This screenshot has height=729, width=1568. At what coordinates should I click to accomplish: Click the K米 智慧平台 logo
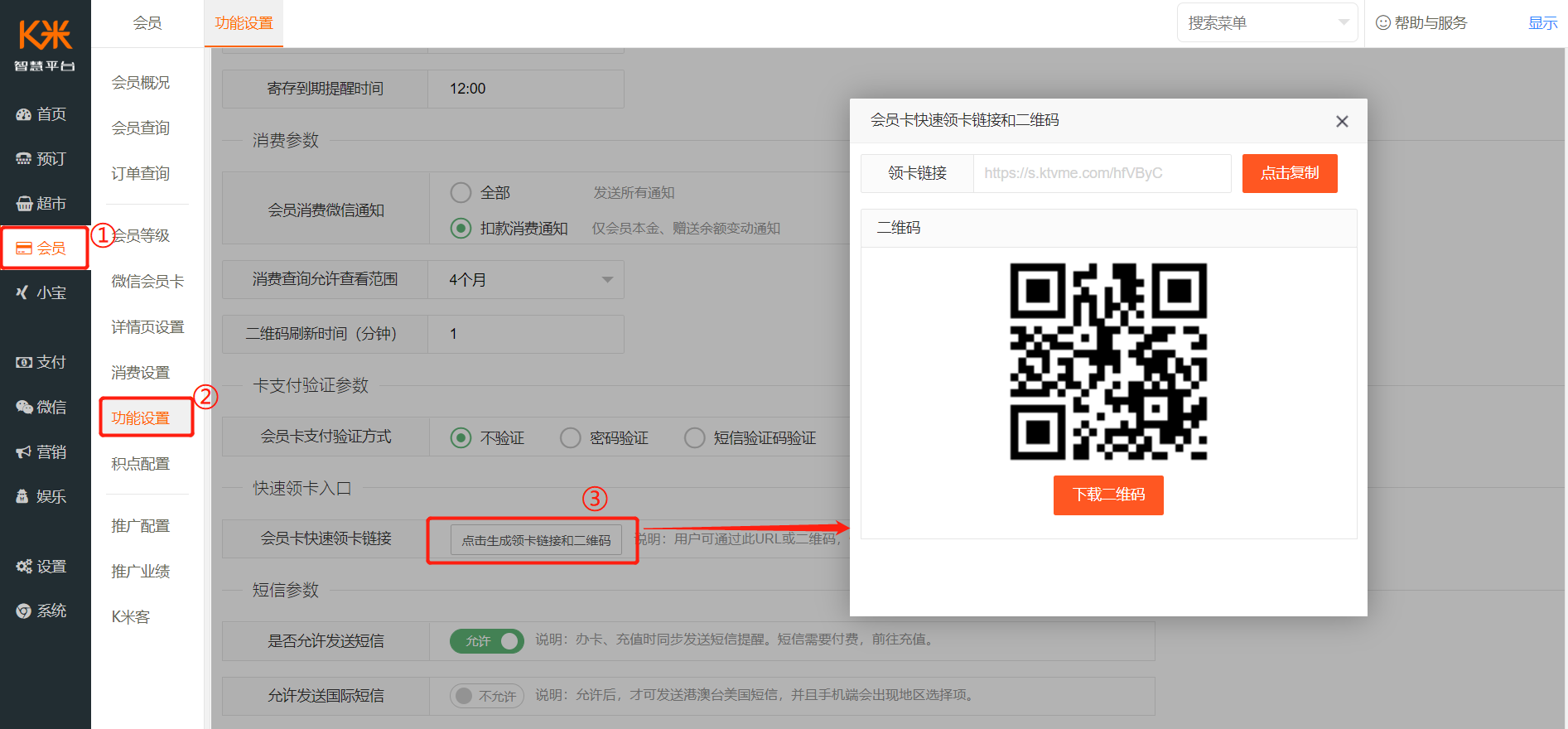(45, 46)
